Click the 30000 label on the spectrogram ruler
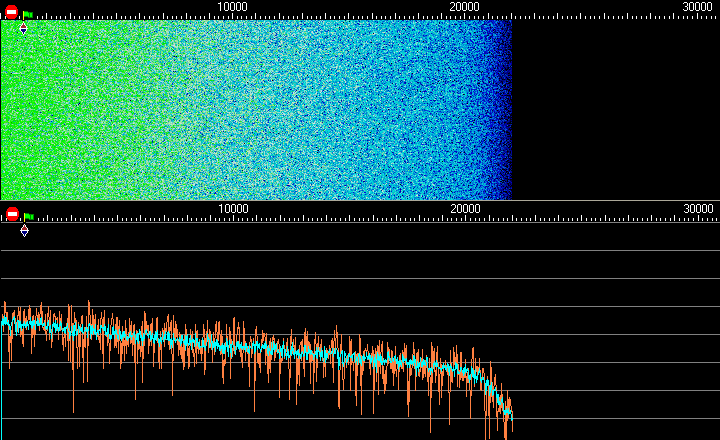 point(698,7)
